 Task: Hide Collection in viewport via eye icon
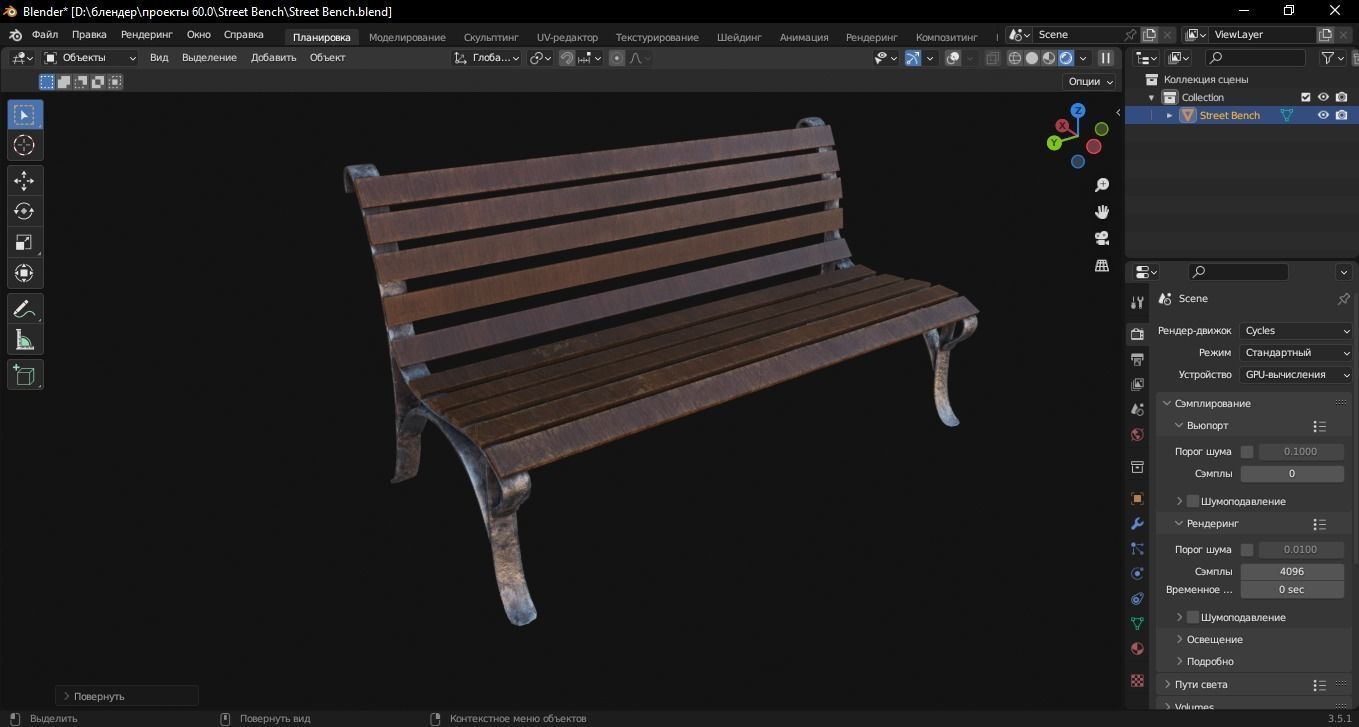pyautogui.click(x=1323, y=97)
